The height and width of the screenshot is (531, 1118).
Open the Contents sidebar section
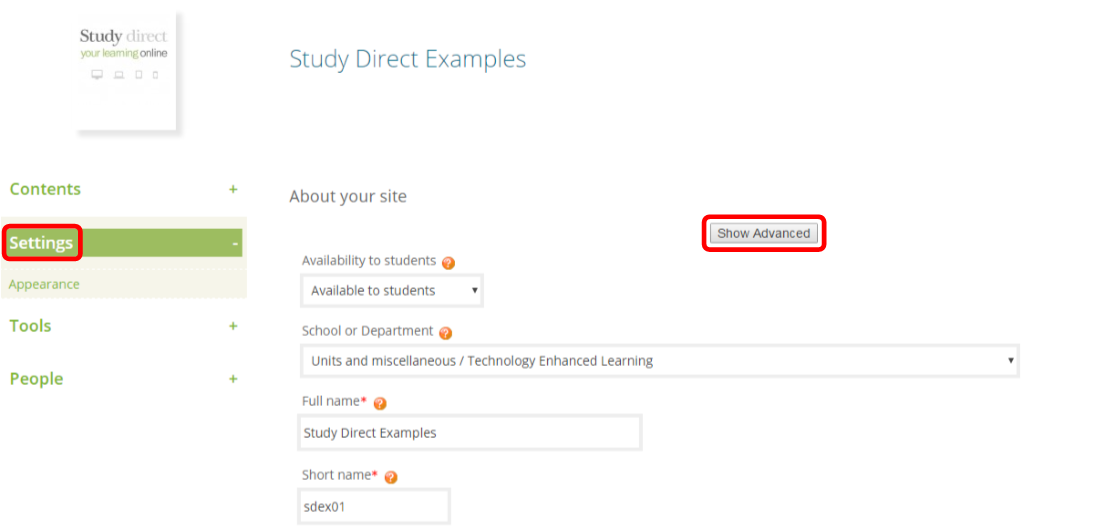pos(45,190)
